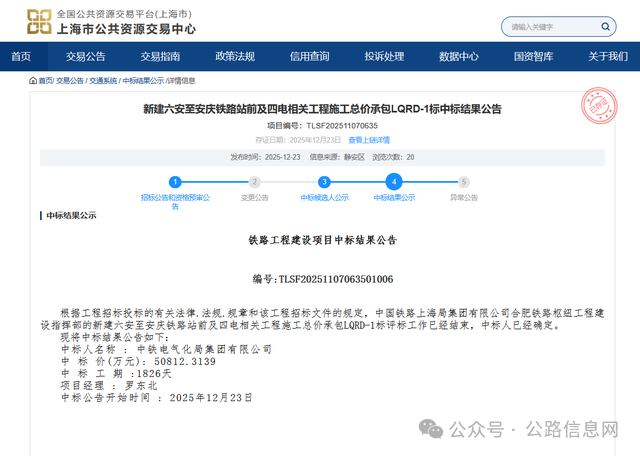Navigate to 投诉处理 section
The width and height of the screenshot is (640, 456).
pos(384,56)
